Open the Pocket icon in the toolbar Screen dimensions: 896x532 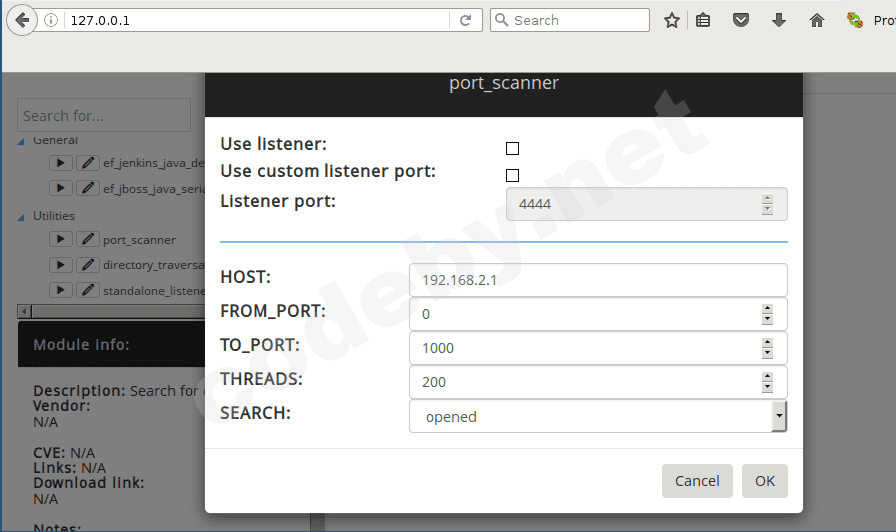click(x=741, y=20)
